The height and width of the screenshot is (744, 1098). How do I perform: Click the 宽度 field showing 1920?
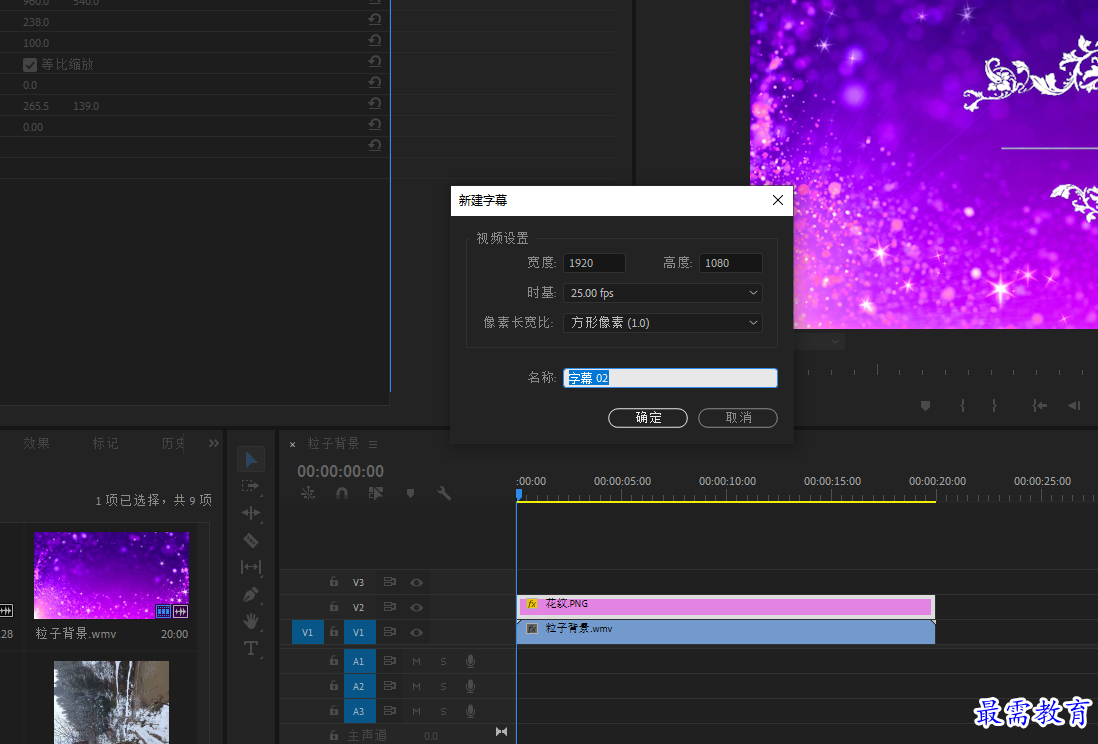coord(595,263)
